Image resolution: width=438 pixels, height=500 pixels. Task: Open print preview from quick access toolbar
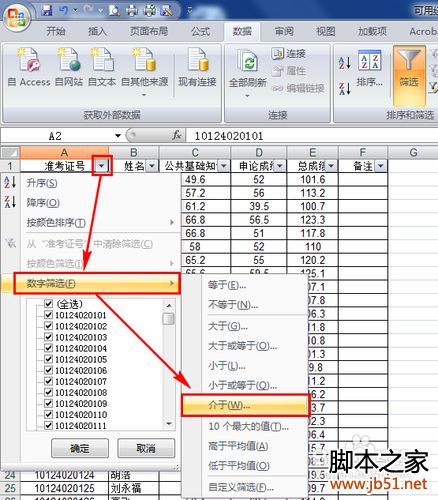pyautogui.click(x=114, y=11)
